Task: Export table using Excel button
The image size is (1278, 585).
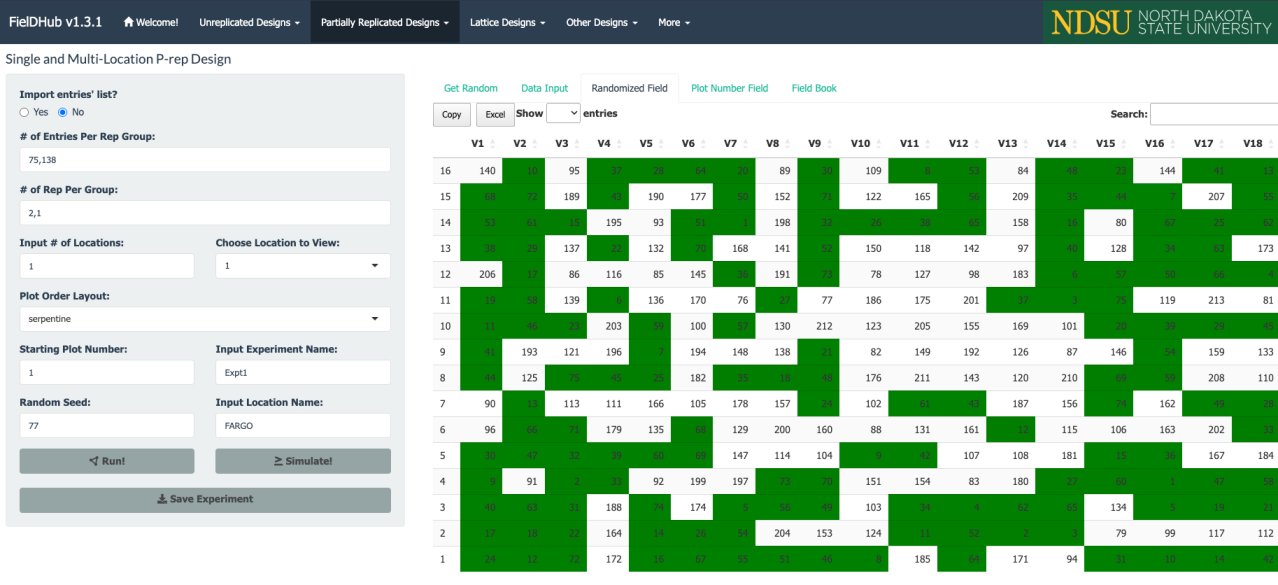Action: [x=495, y=115]
